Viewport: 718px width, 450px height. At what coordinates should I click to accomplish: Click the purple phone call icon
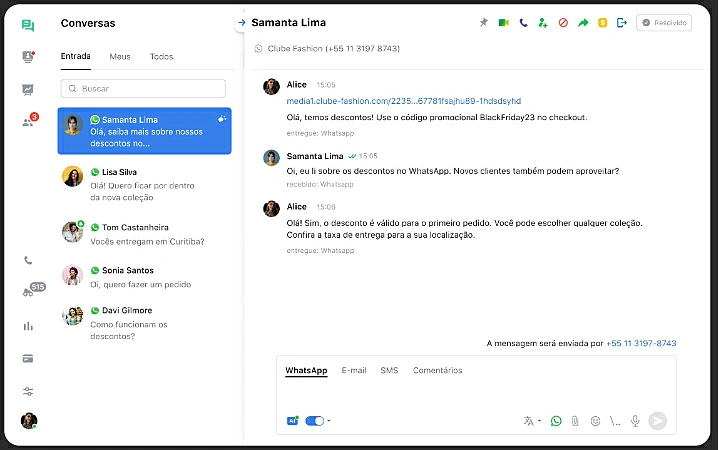(523, 22)
